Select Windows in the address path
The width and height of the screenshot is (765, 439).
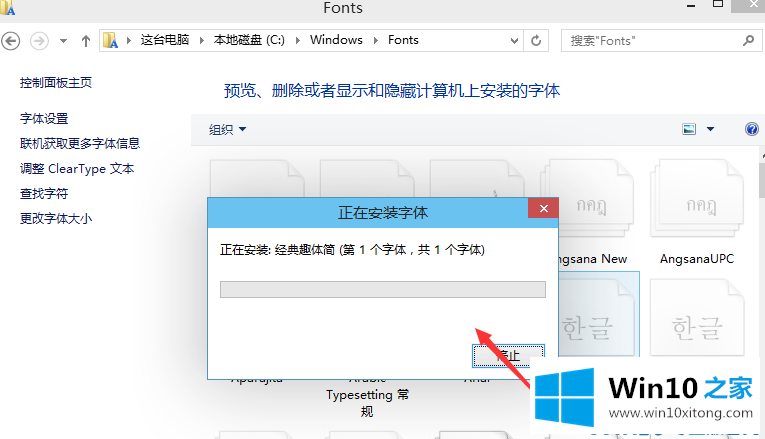(x=336, y=40)
